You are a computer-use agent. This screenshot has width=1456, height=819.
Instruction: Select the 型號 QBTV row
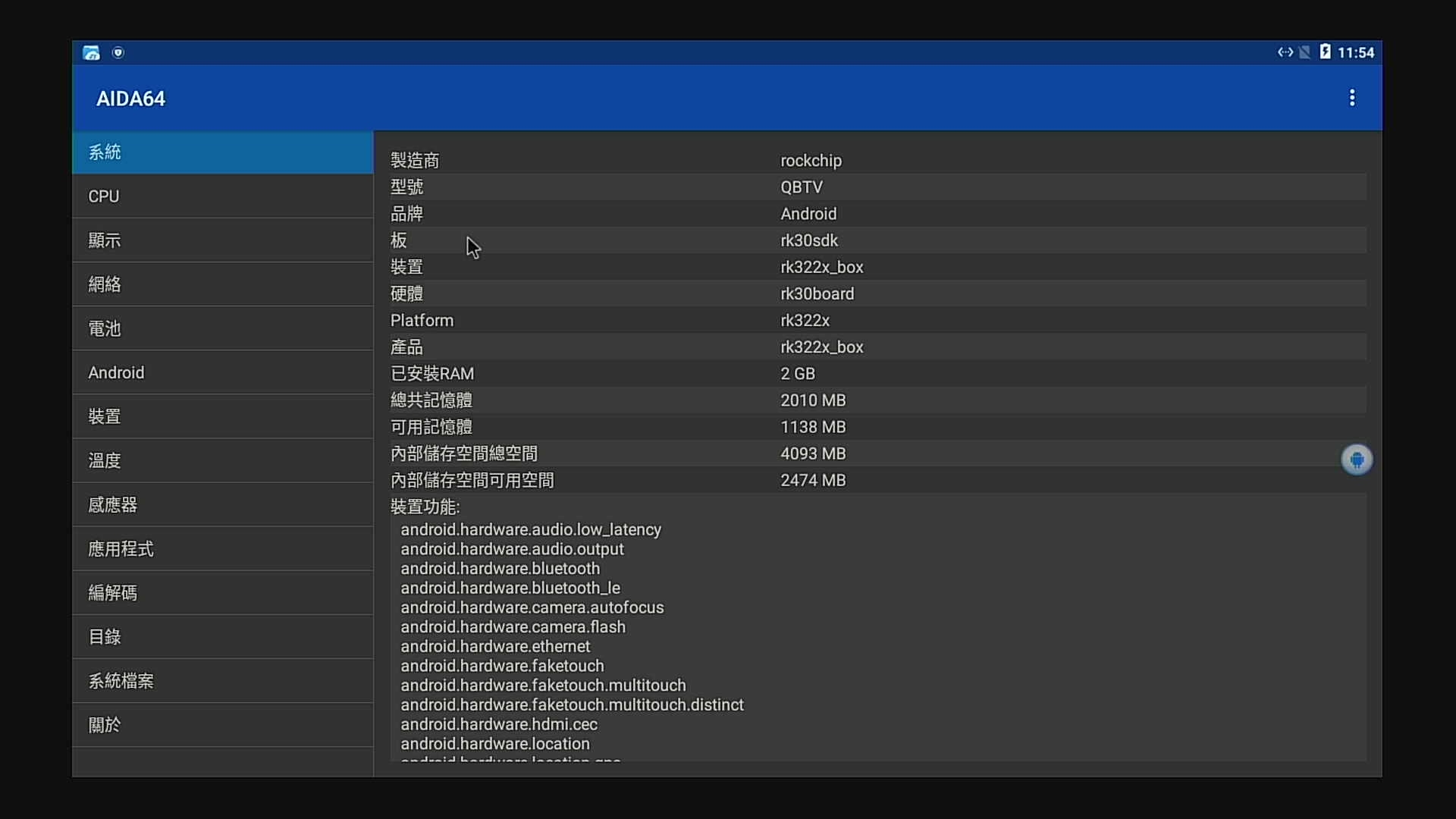(878, 187)
